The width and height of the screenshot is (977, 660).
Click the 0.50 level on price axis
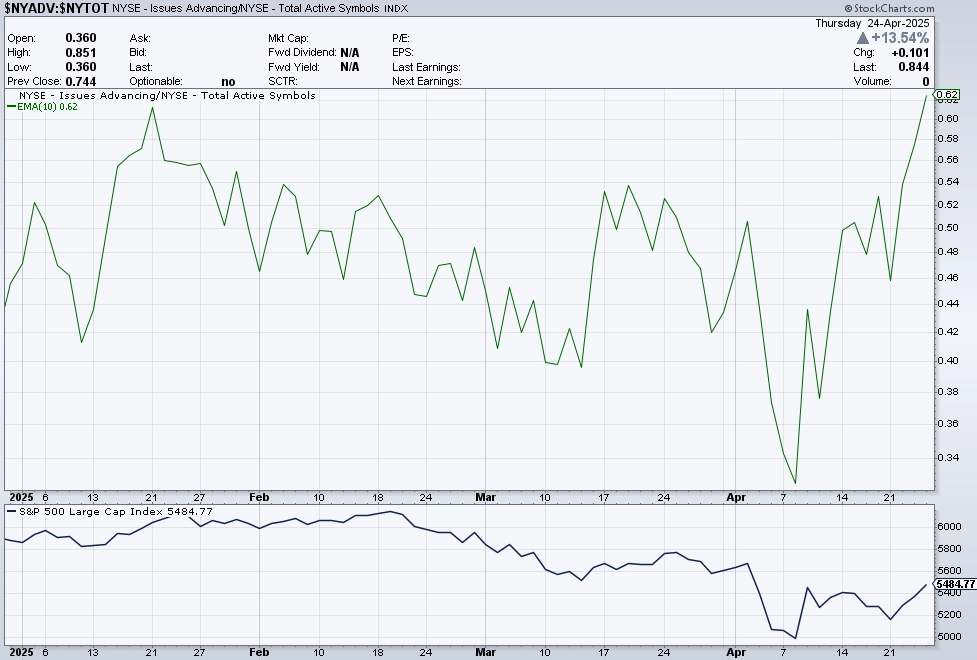pyautogui.click(x=948, y=227)
